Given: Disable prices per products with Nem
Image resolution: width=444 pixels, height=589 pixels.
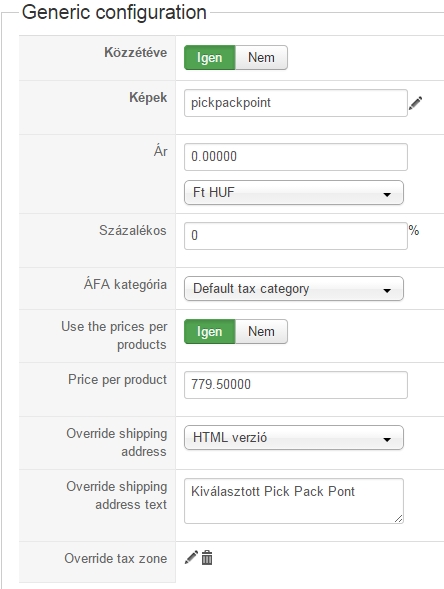Looking at the screenshot, I should [261, 332].
